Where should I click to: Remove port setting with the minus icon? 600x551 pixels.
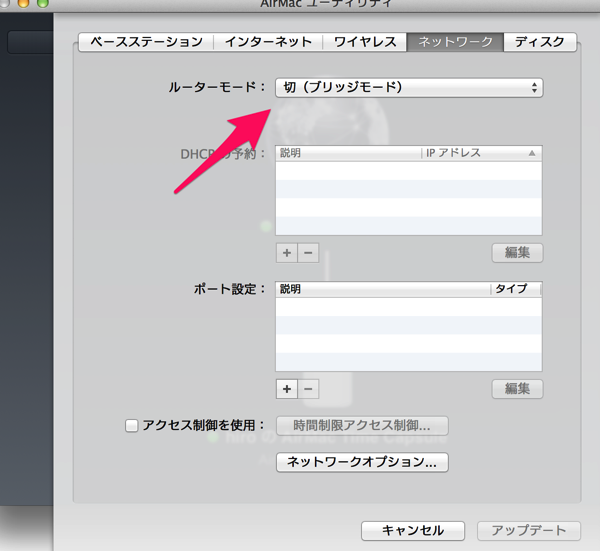coord(308,388)
